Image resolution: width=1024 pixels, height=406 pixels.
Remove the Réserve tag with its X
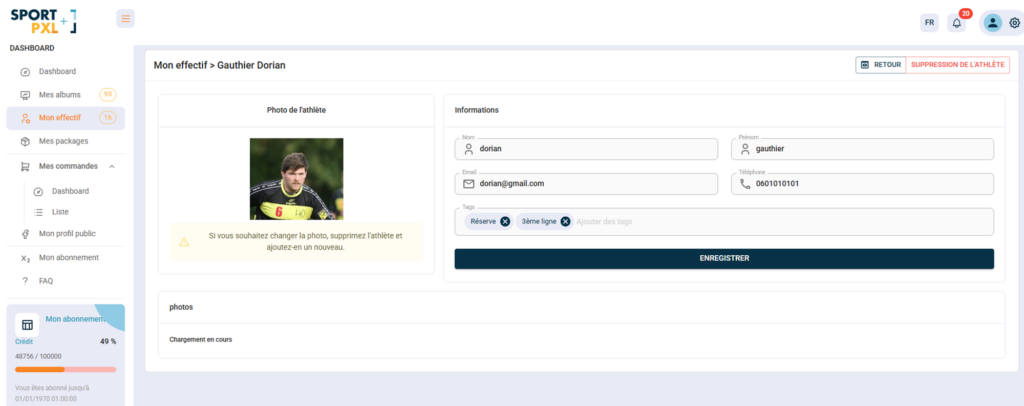tap(505, 221)
